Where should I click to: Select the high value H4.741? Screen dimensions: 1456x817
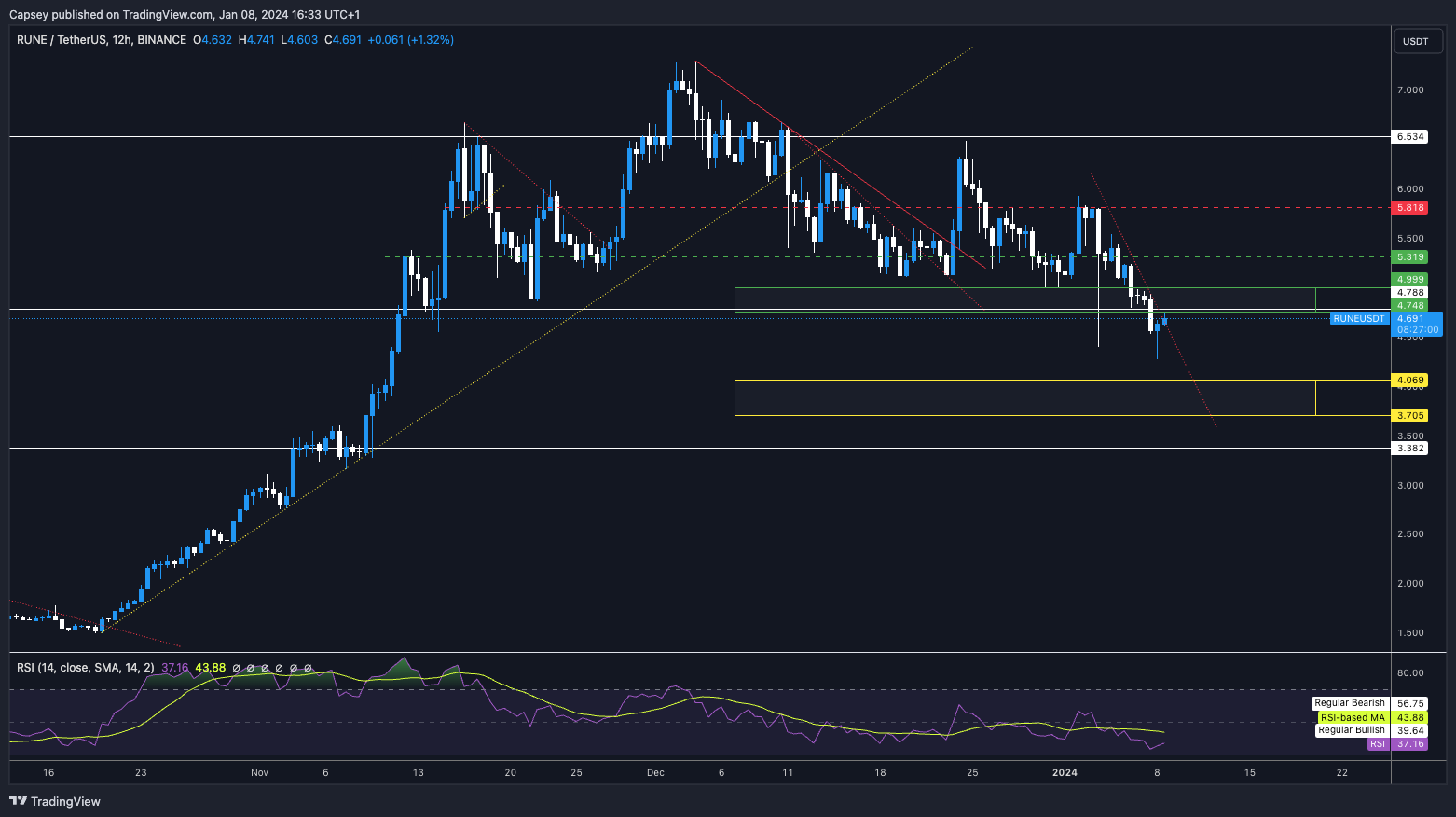257,40
